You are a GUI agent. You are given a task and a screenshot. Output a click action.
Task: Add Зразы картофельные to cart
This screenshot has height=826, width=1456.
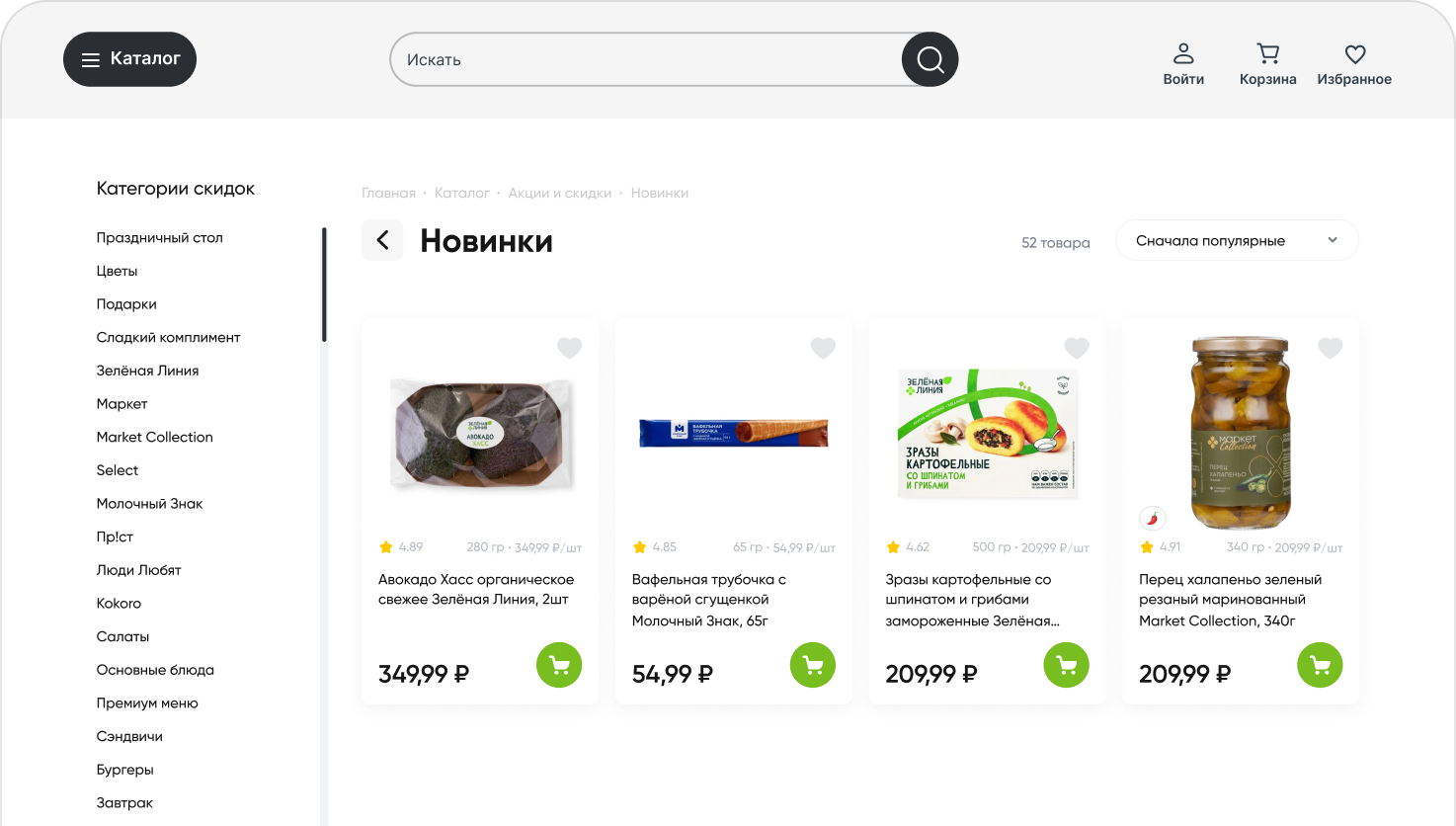(1066, 665)
